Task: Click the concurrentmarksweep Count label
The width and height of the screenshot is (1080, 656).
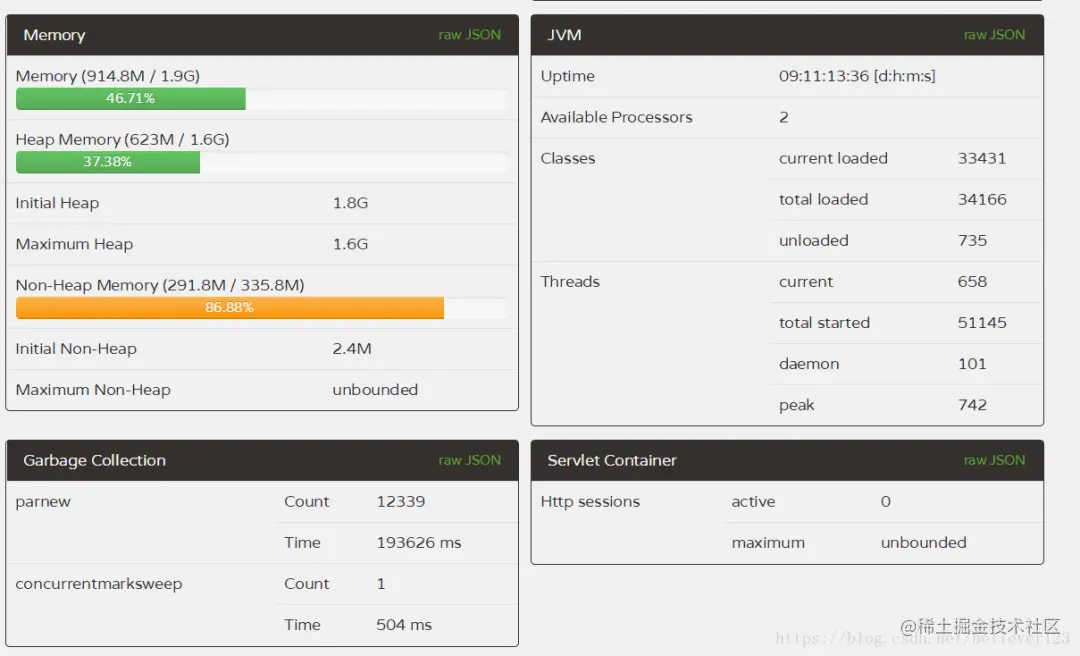Action: (307, 584)
